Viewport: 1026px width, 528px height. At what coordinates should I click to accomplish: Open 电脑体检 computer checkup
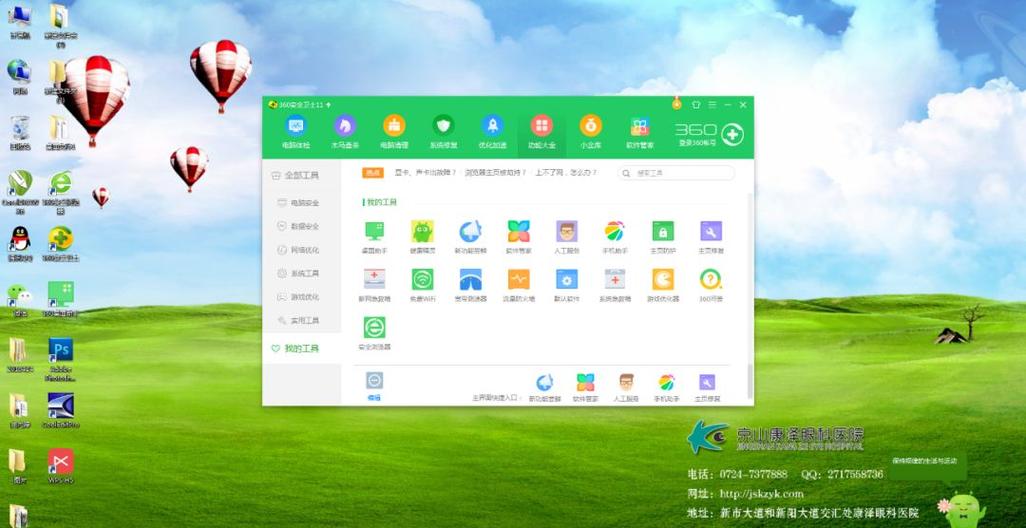(296, 132)
